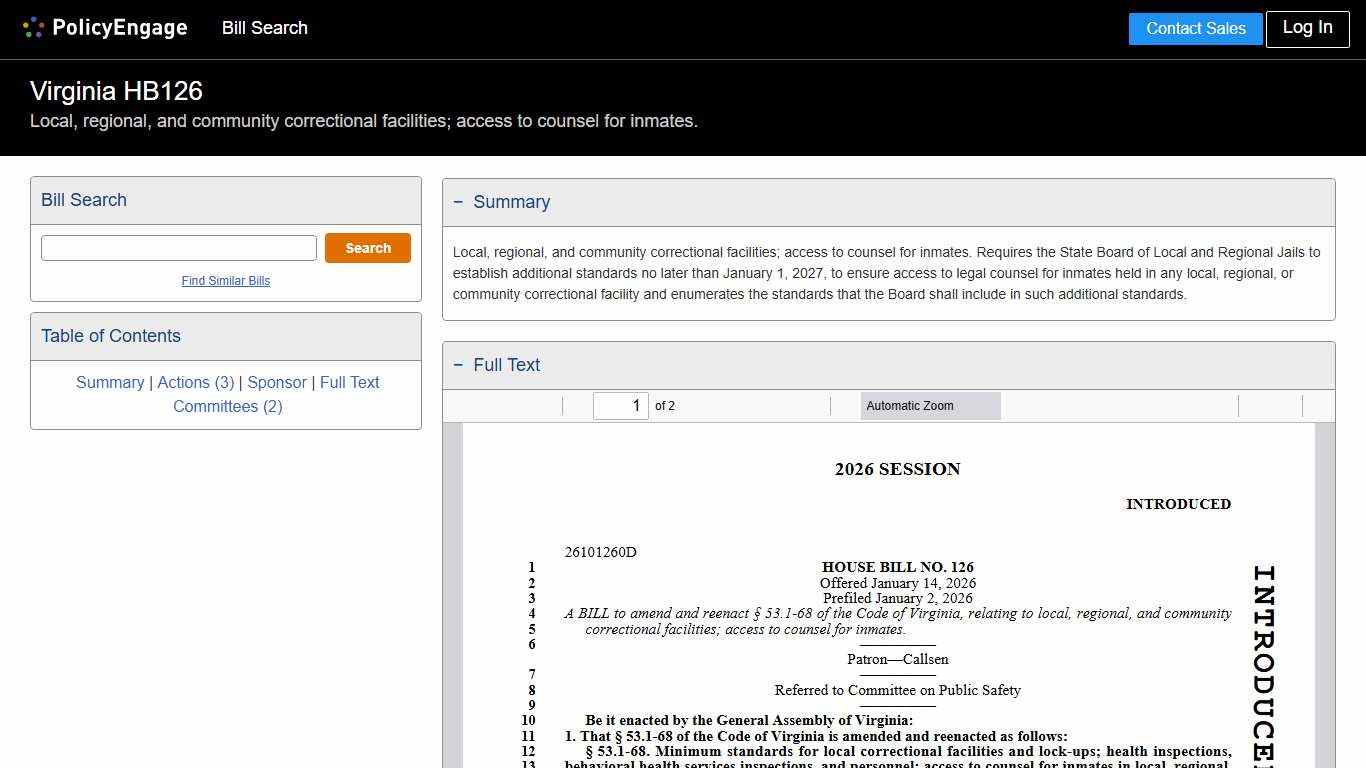Click the Log In button

tap(1307, 28)
